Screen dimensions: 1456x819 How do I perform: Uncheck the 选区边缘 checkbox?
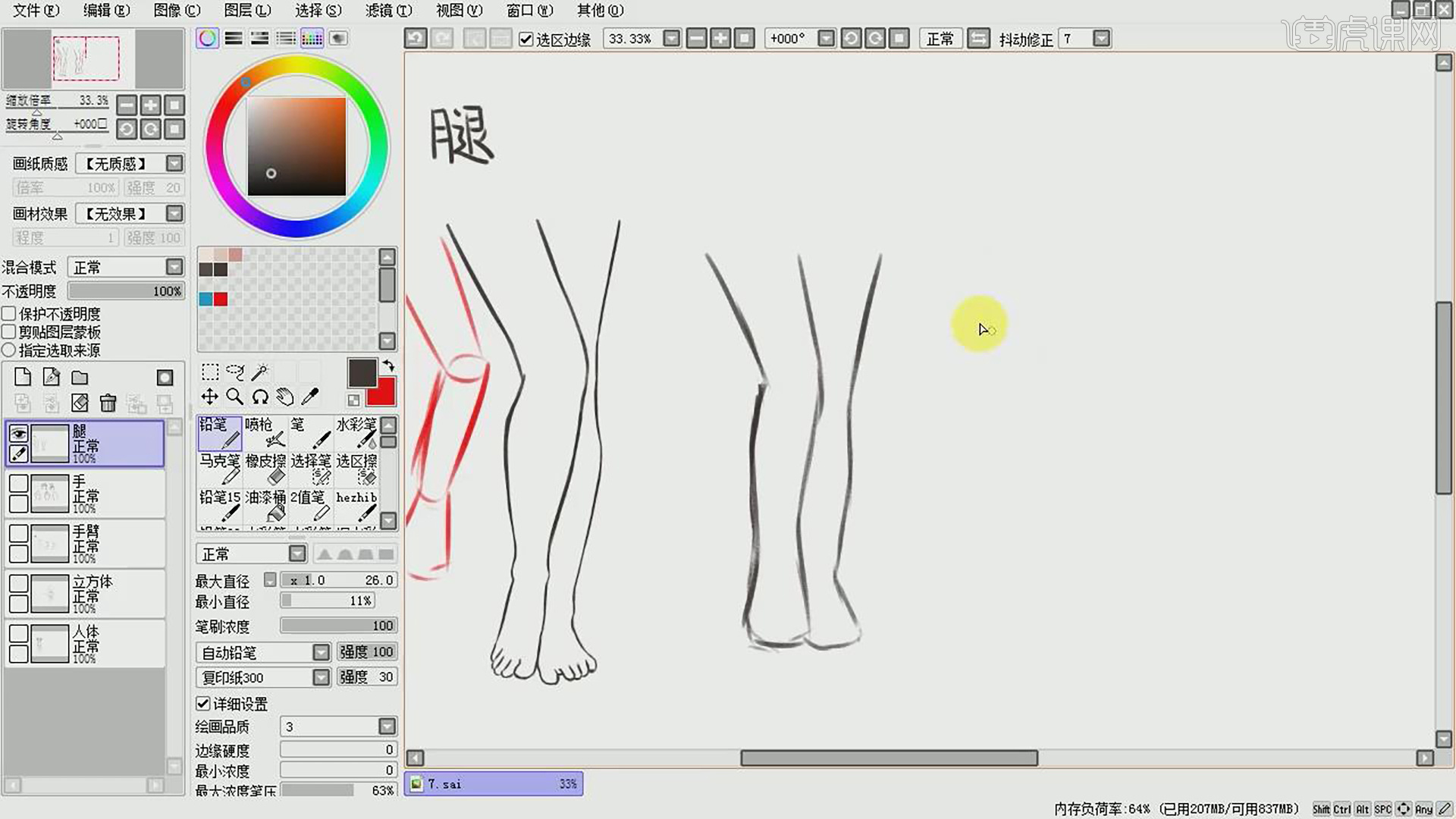526,39
